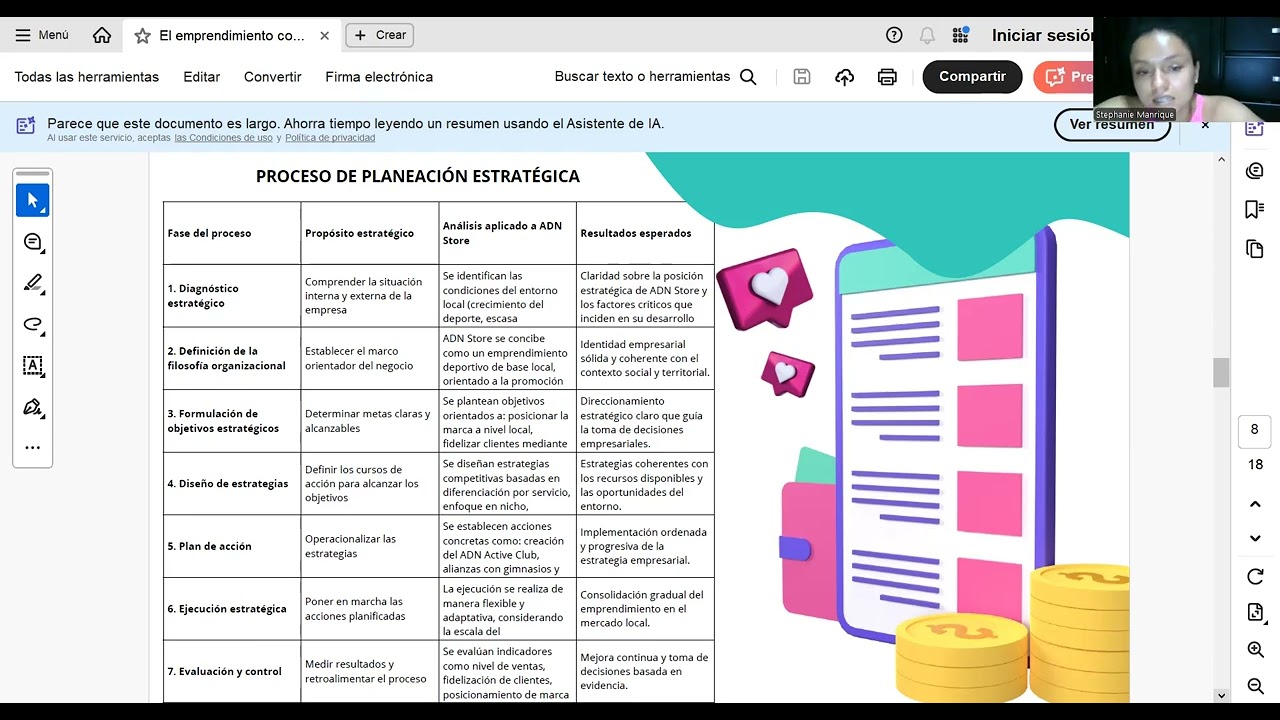Open Todas las herramientas
The width and height of the screenshot is (1280, 720).
[87, 77]
